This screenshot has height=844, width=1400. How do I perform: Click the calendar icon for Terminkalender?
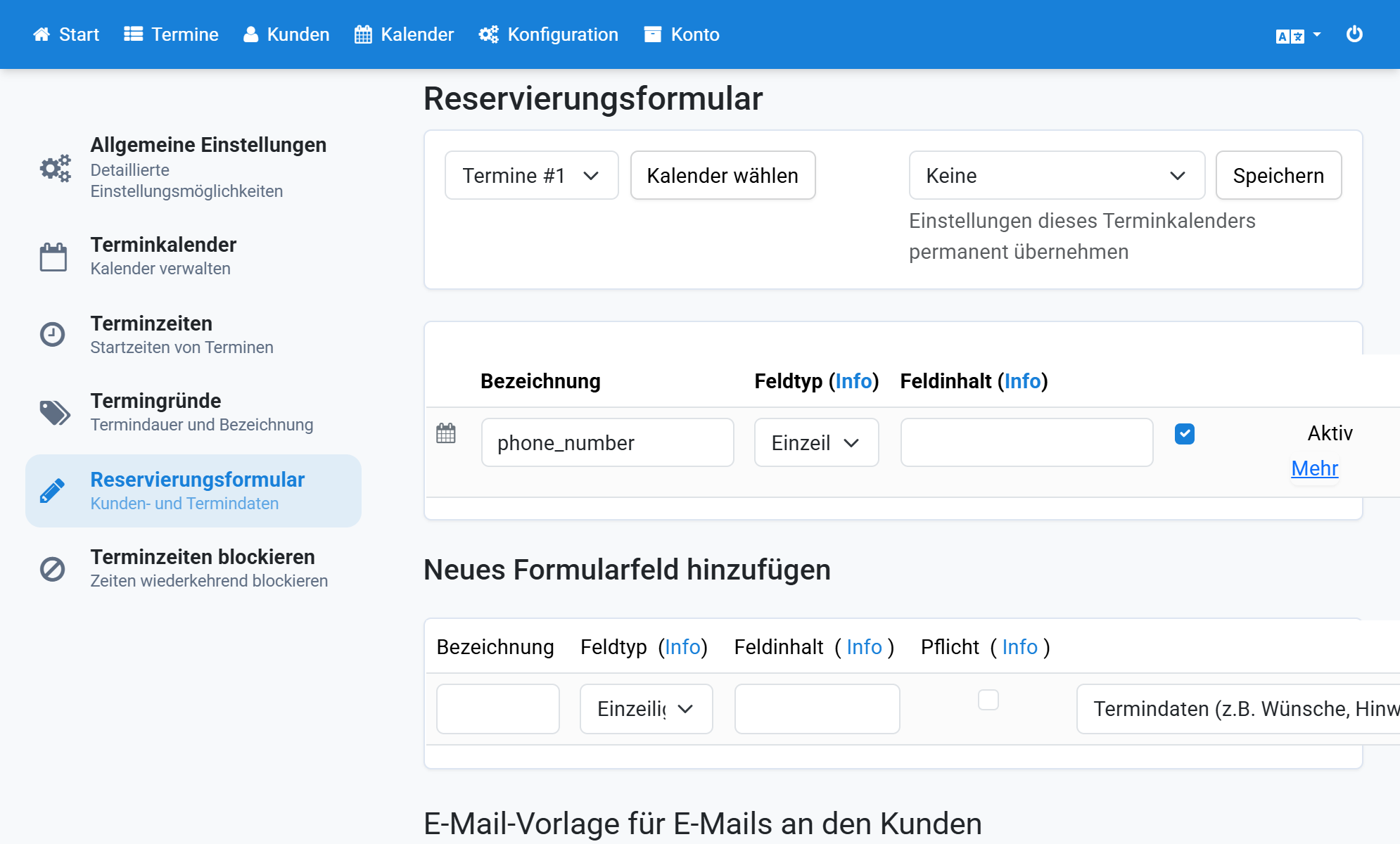click(x=53, y=257)
